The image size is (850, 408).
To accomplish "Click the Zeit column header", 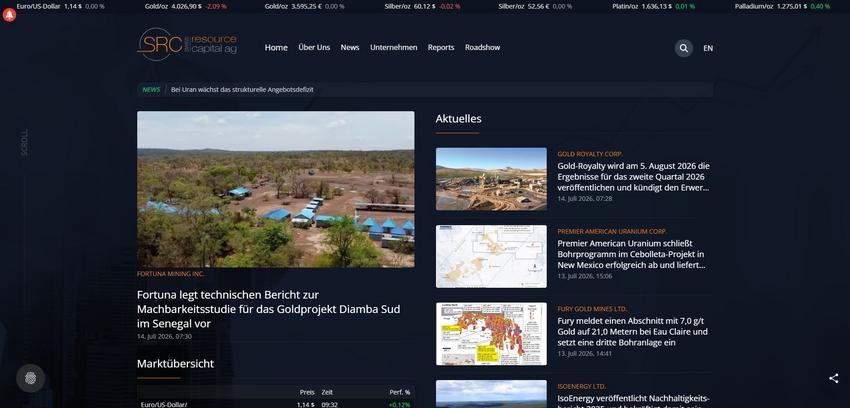I will [x=327, y=392].
